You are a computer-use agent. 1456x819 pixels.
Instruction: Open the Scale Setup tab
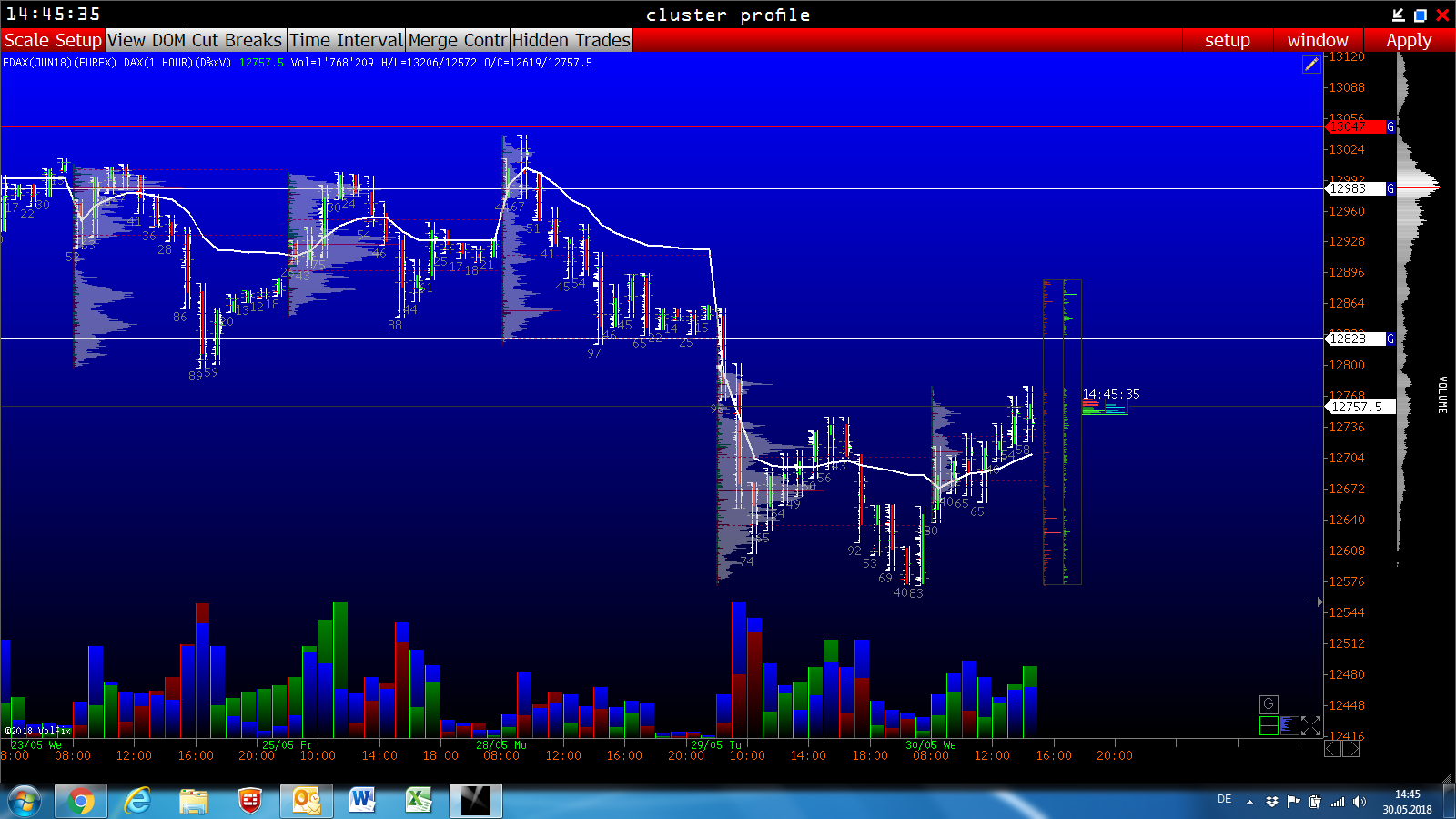click(53, 40)
